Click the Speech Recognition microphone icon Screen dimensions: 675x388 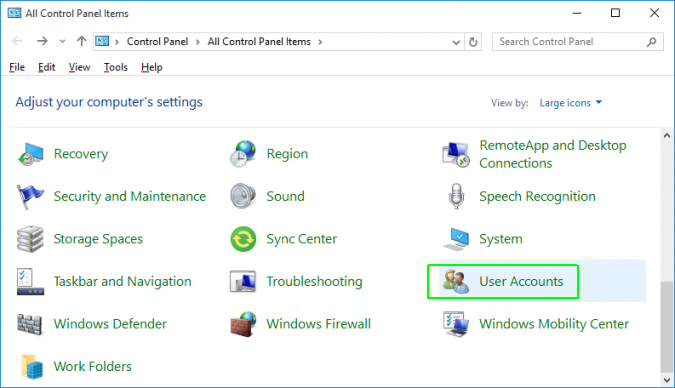click(456, 196)
